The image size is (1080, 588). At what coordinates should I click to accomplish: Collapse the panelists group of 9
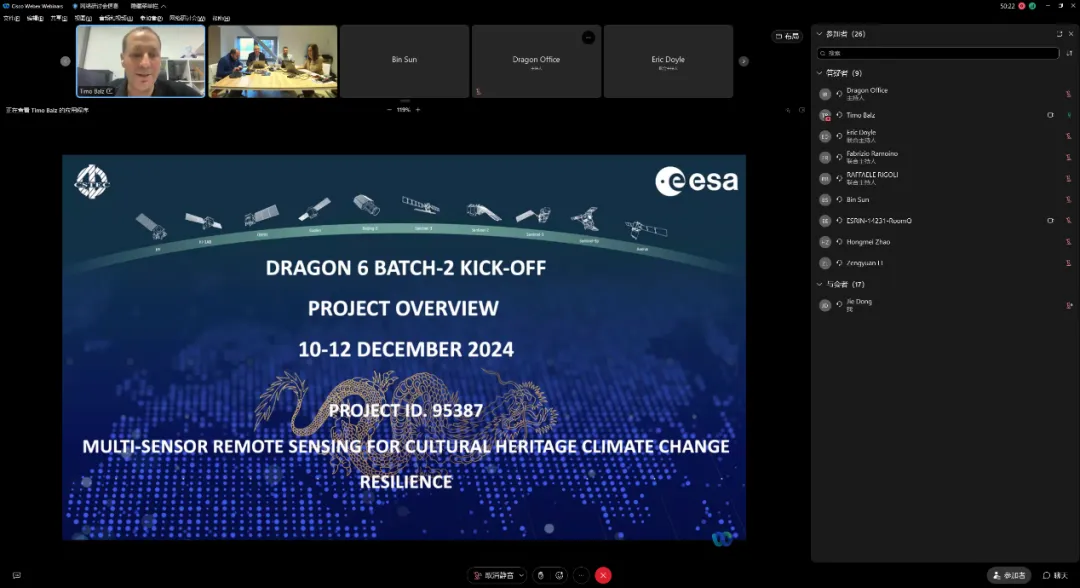point(819,73)
